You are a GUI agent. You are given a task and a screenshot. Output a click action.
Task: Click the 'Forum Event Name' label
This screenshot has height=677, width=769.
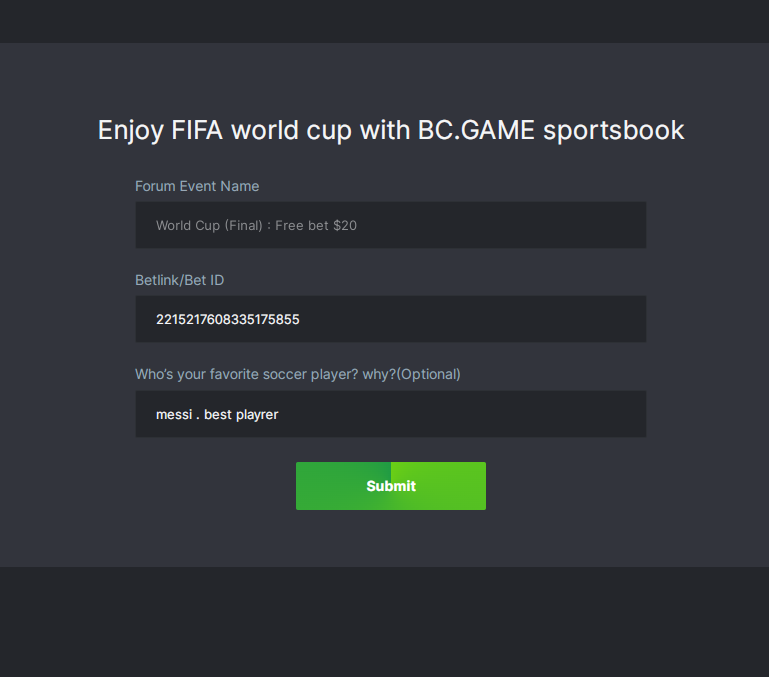point(197,186)
